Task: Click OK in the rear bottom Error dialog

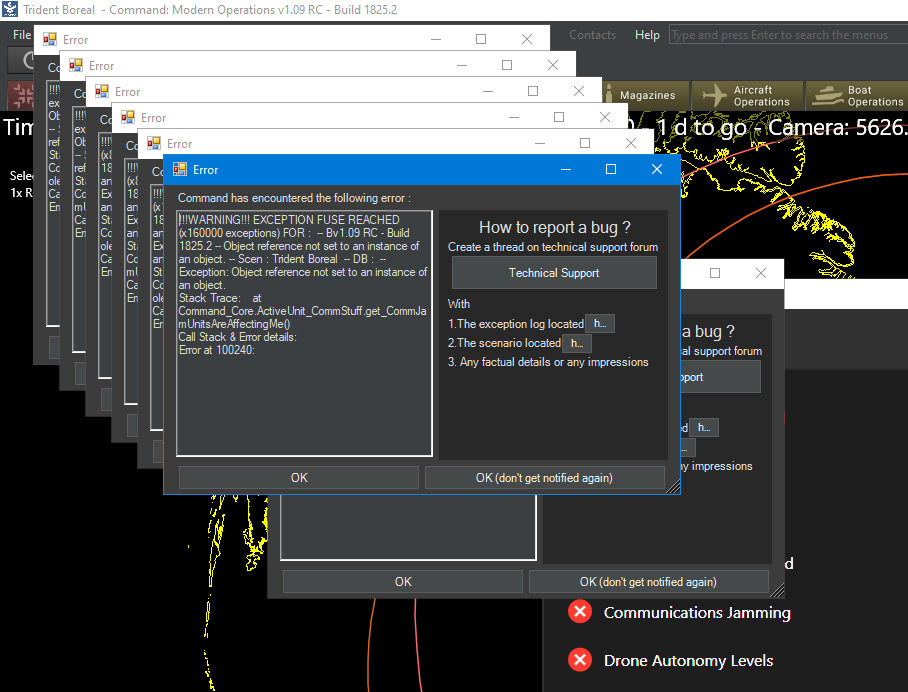Action: click(403, 581)
